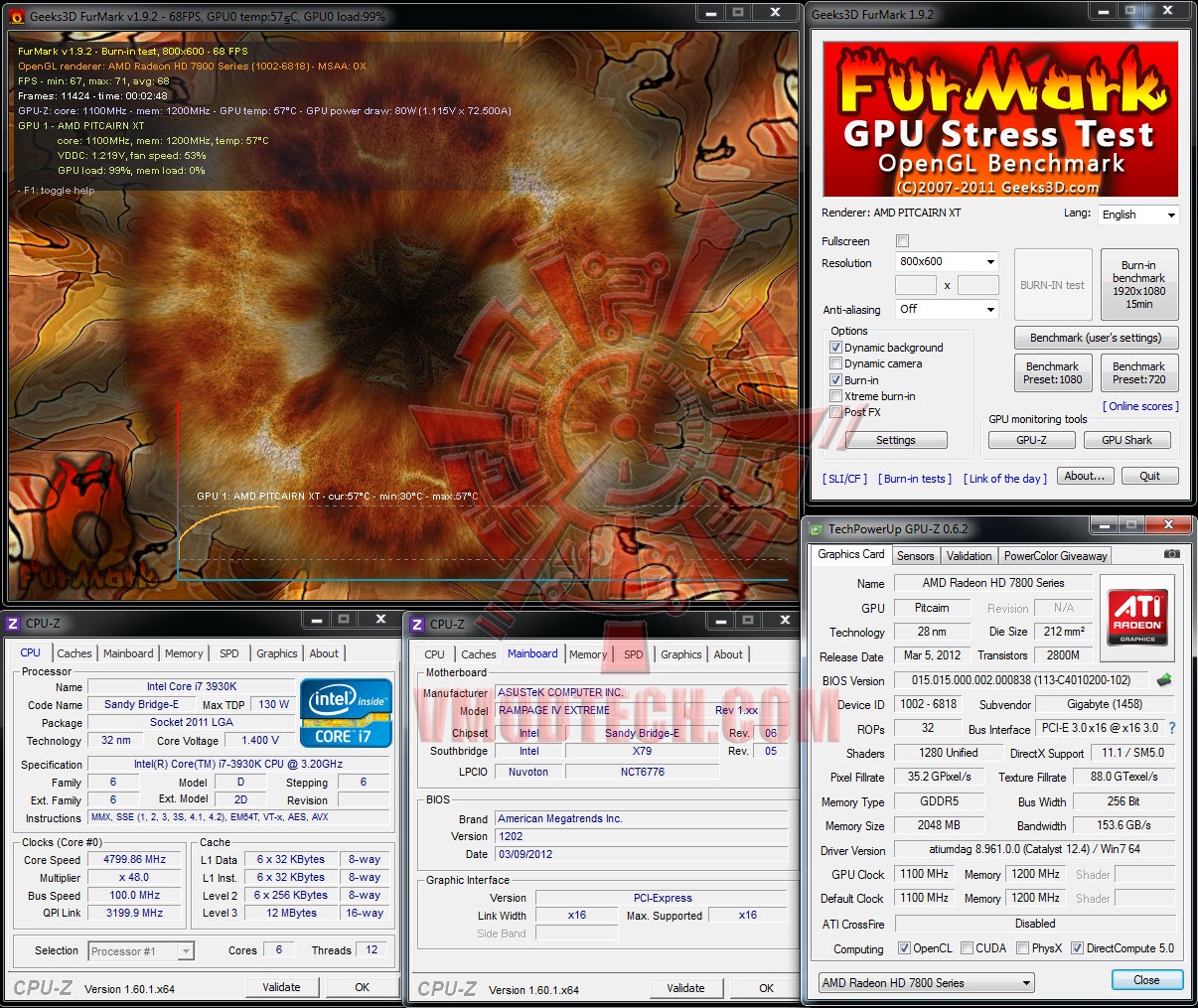Click OK in left CPU-Z window

pyautogui.click(x=362, y=987)
